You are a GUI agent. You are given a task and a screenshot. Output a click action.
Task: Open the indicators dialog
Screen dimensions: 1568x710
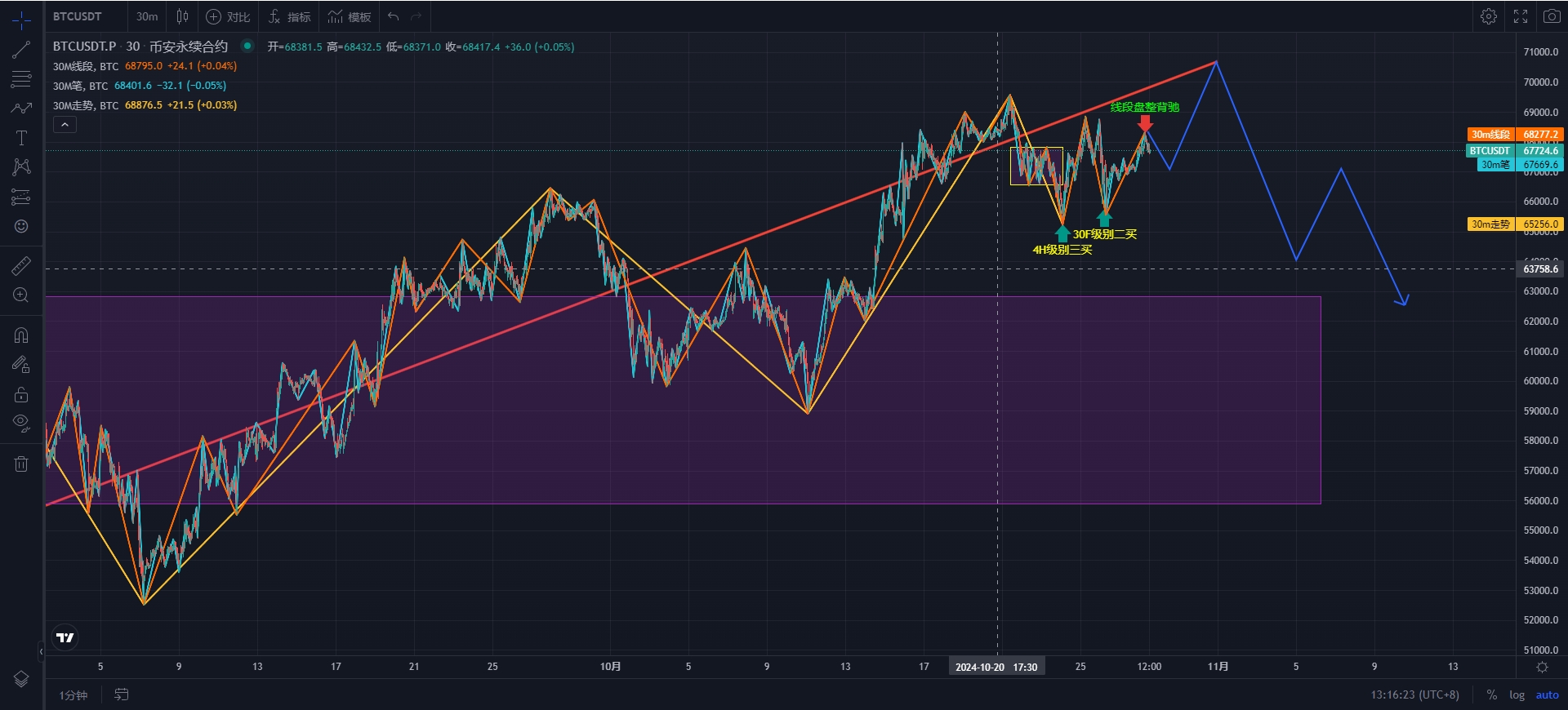tap(289, 16)
